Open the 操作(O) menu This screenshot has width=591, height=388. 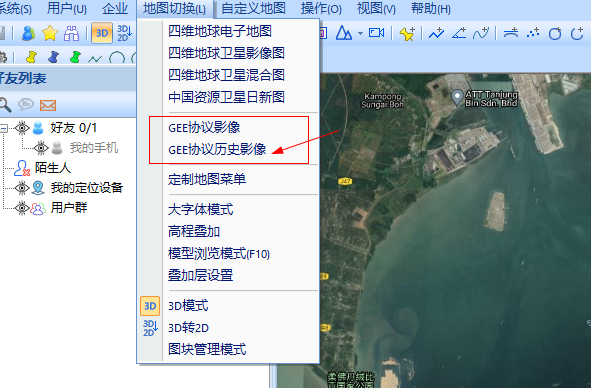pos(321,8)
